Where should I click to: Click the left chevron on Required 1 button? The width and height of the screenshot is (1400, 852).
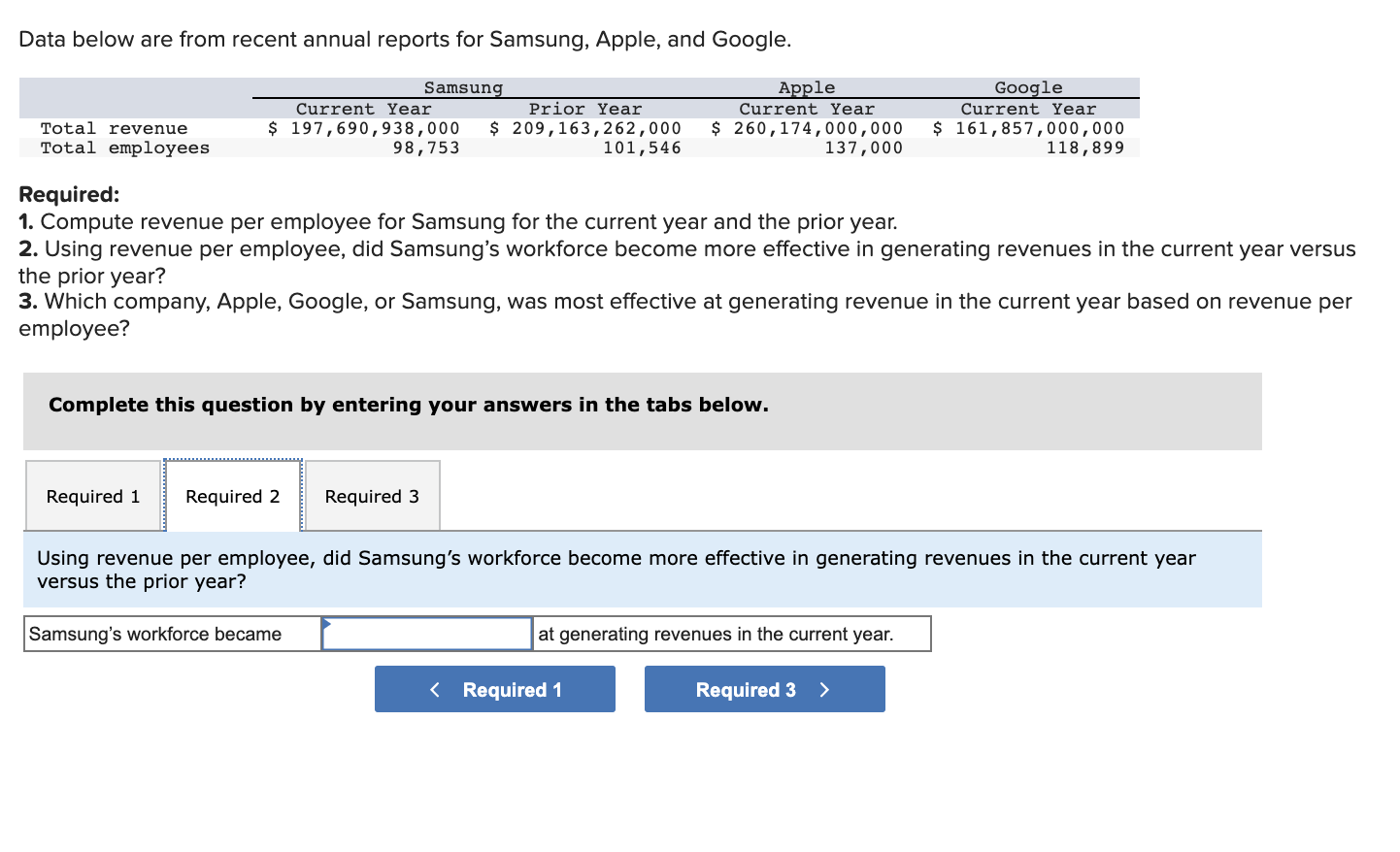tap(435, 689)
